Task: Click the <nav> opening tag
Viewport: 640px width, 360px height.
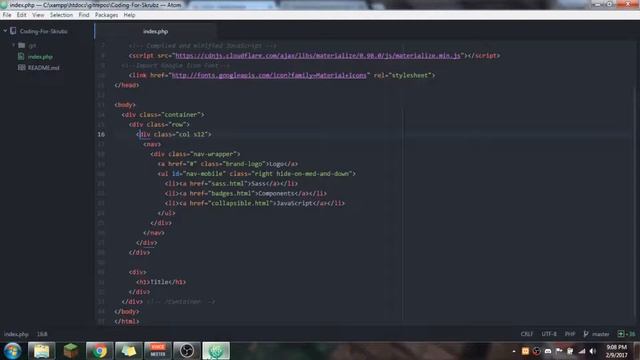Action: (152, 144)
